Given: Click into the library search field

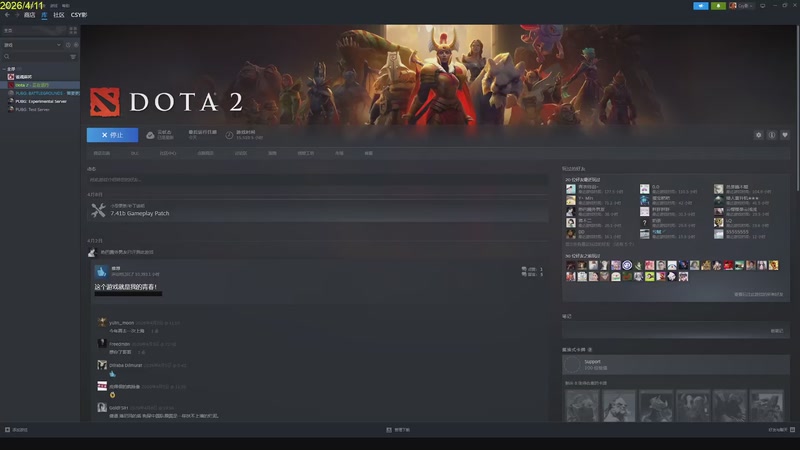Looking at the screenshot, I should pyautogui.click(x=35, y=57).
